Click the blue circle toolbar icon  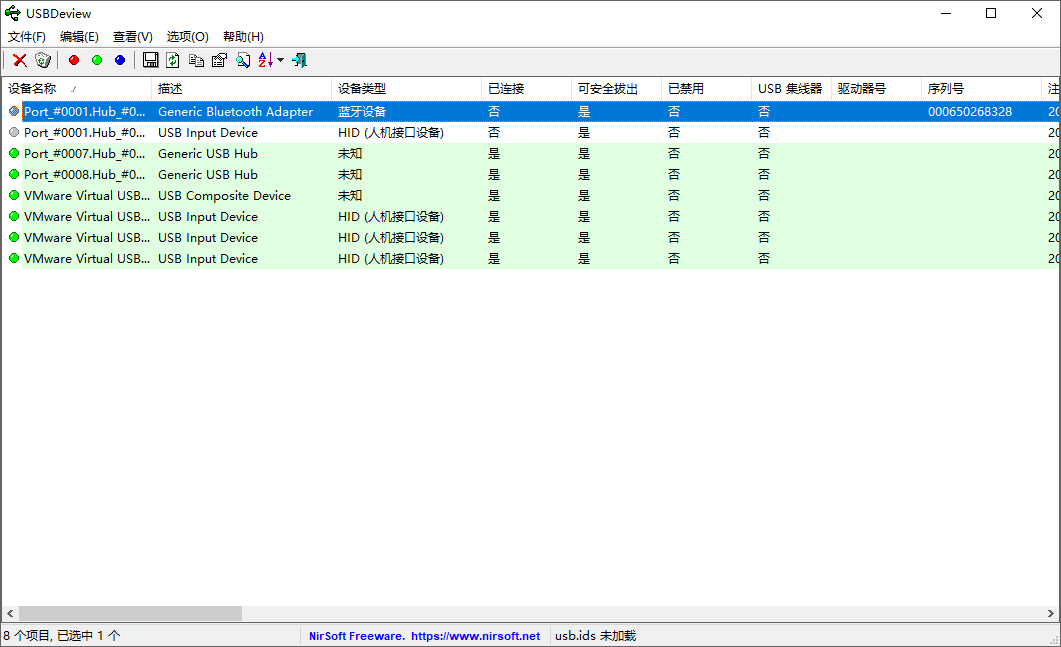point(120,60)
